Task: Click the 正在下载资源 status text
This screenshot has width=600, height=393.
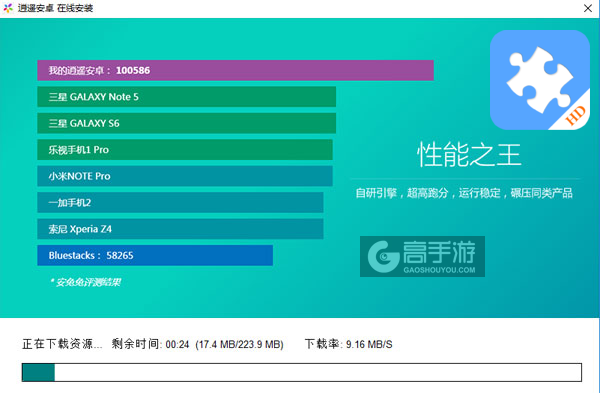Action: tap(62, 344)
